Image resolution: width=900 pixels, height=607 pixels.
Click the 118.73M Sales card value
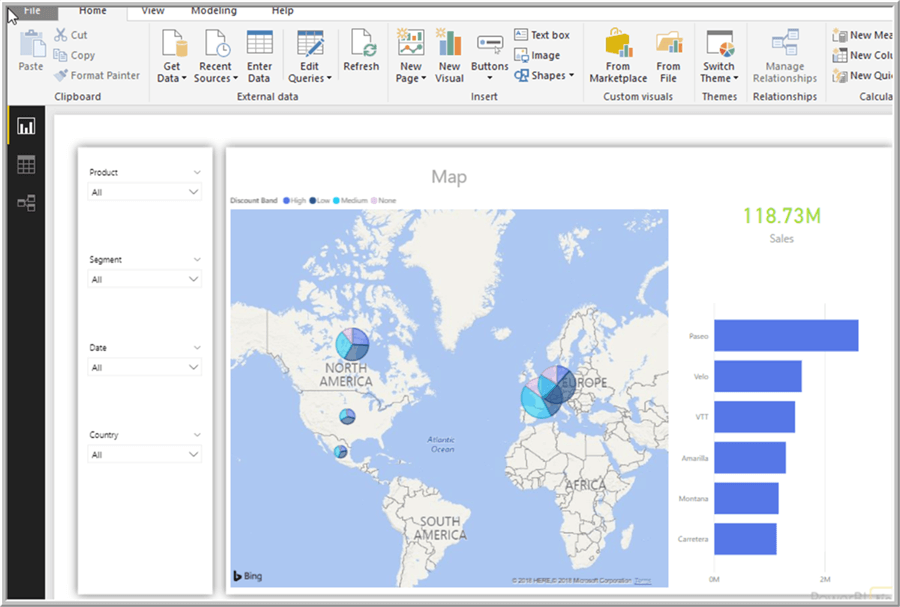point(782,216)
